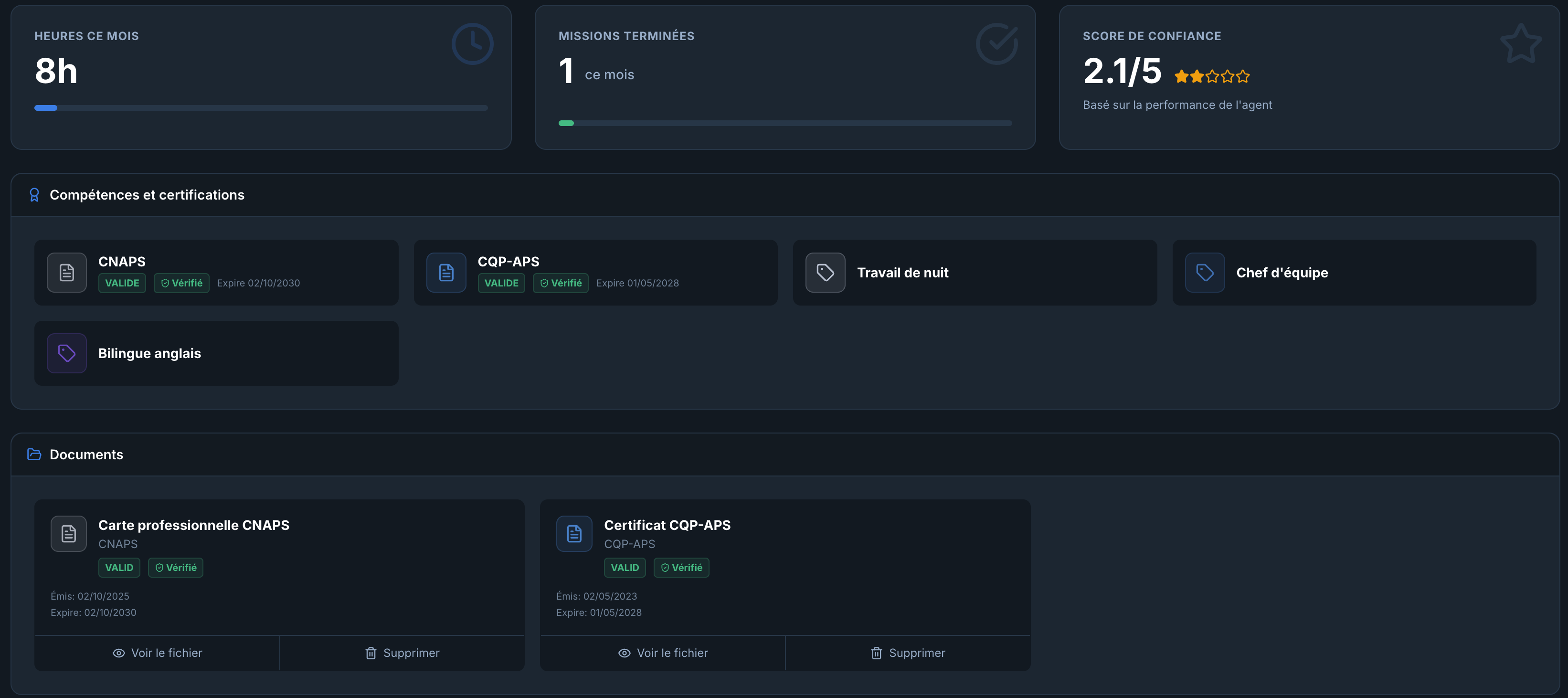Delete Carte professionnelle CNAPS with Supprimer
Viewport: 1568px width, 698px height.
coord(403,653)
